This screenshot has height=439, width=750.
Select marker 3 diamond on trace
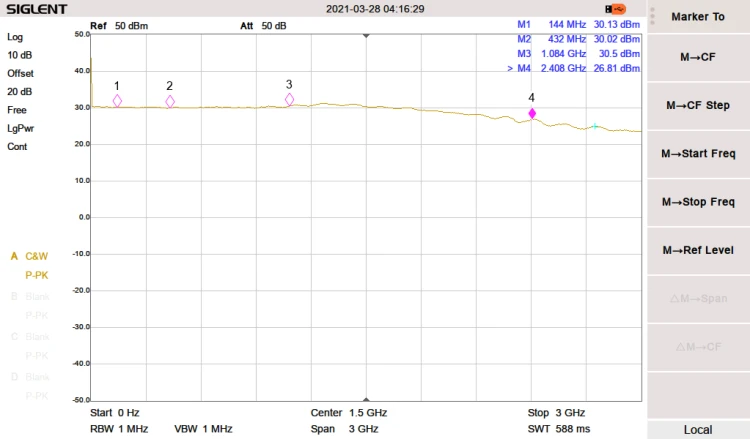tap(289, 99)
